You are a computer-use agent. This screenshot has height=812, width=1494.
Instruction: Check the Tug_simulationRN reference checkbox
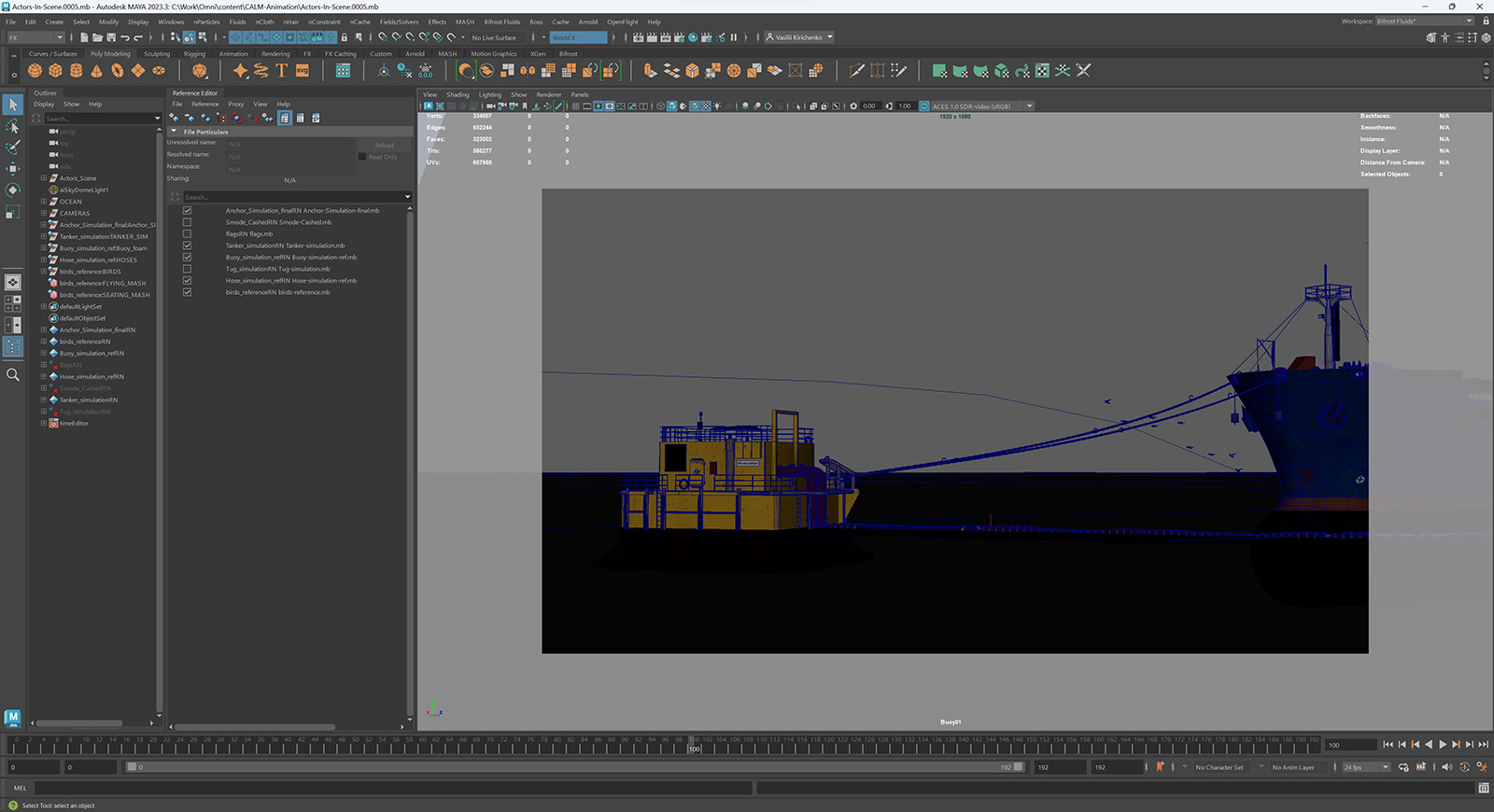[x=187, y=269]
